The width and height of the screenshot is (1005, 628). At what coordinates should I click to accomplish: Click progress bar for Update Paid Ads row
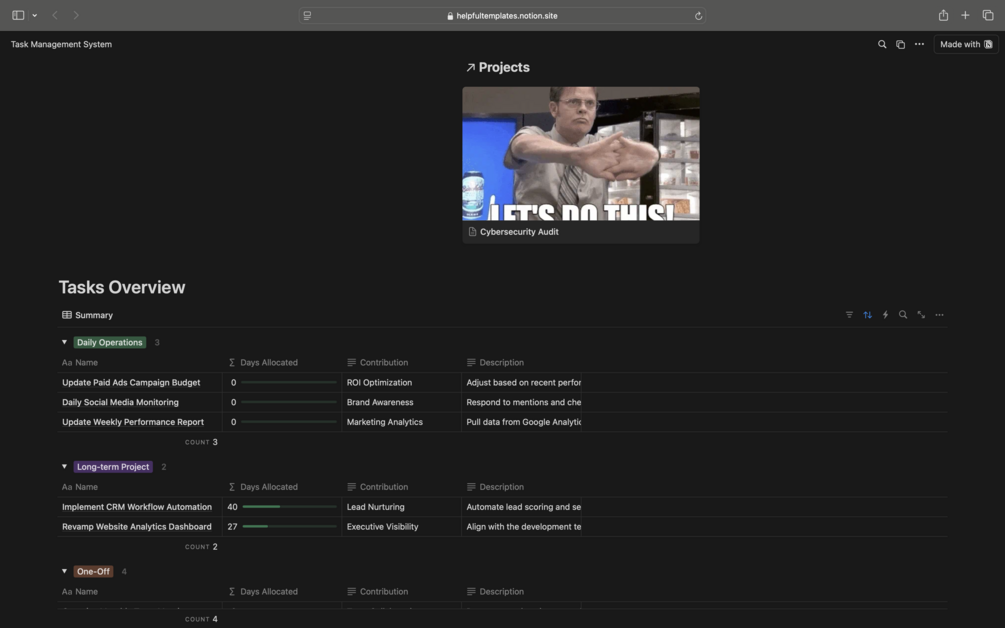pyautogui.click(x=290, y=383)
